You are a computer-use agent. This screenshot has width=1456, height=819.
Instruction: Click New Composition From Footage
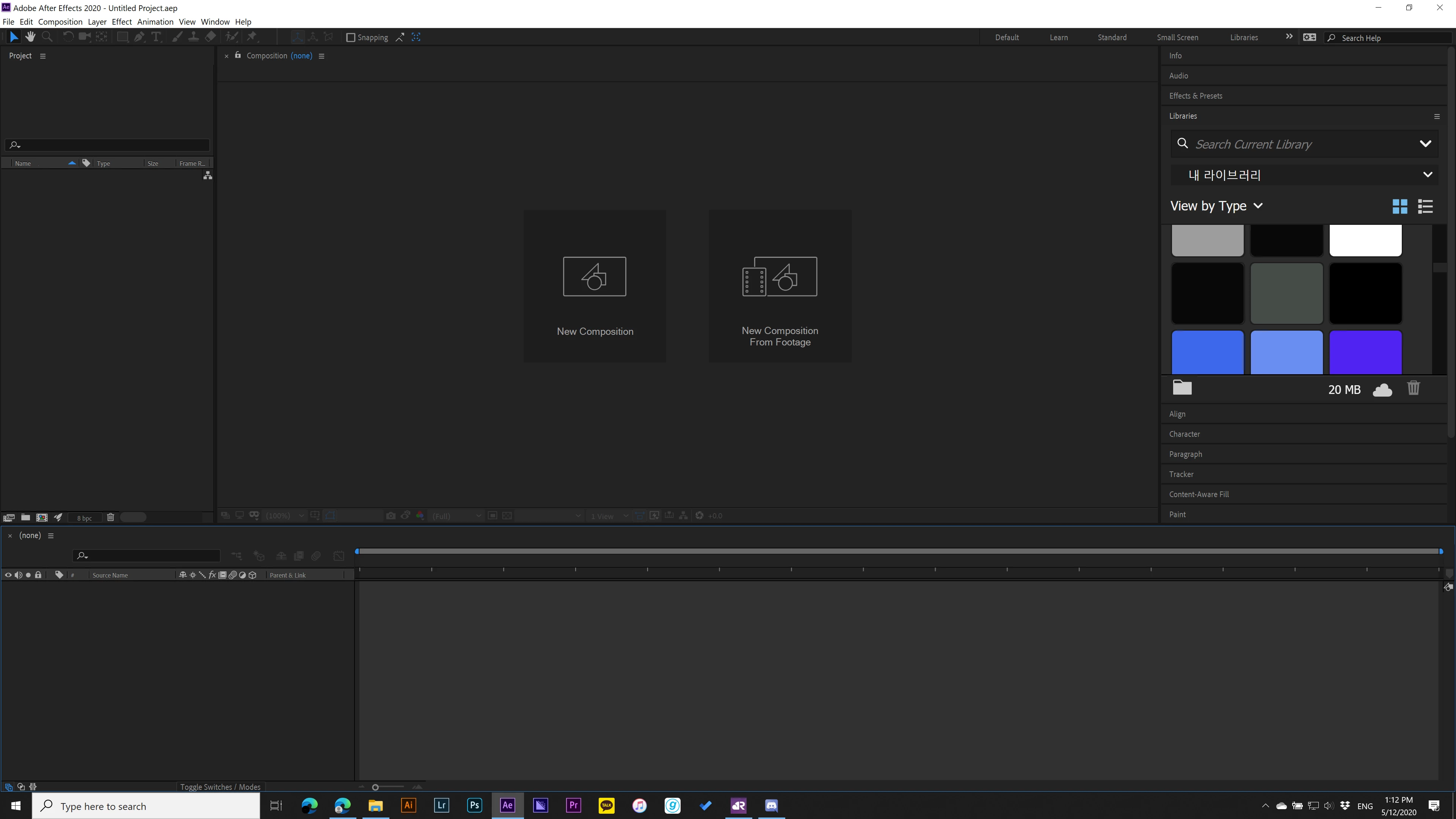coord(780,286)
